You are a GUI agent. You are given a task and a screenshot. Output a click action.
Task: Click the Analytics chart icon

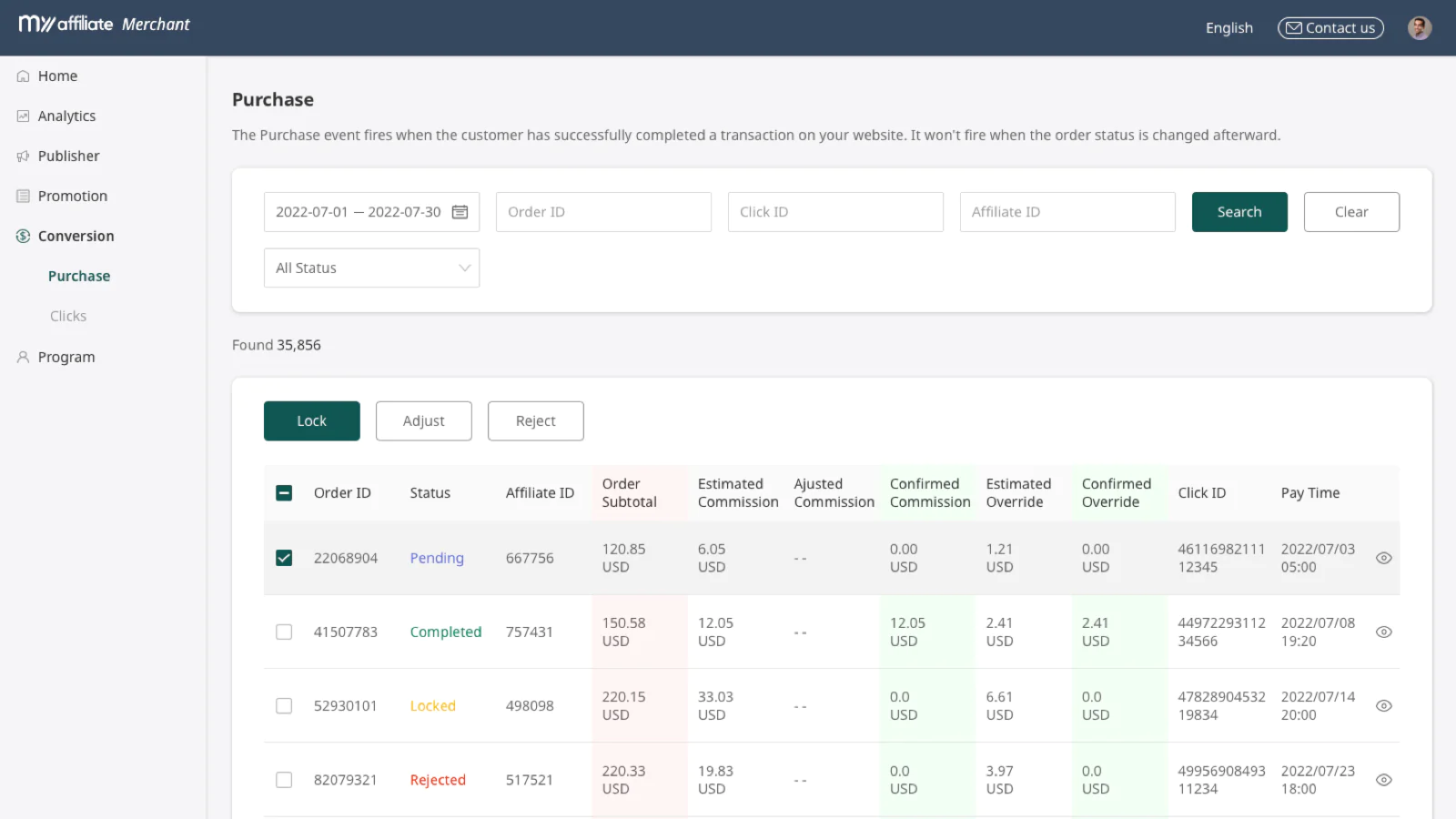pyautogui.click(x=24, y=116)
